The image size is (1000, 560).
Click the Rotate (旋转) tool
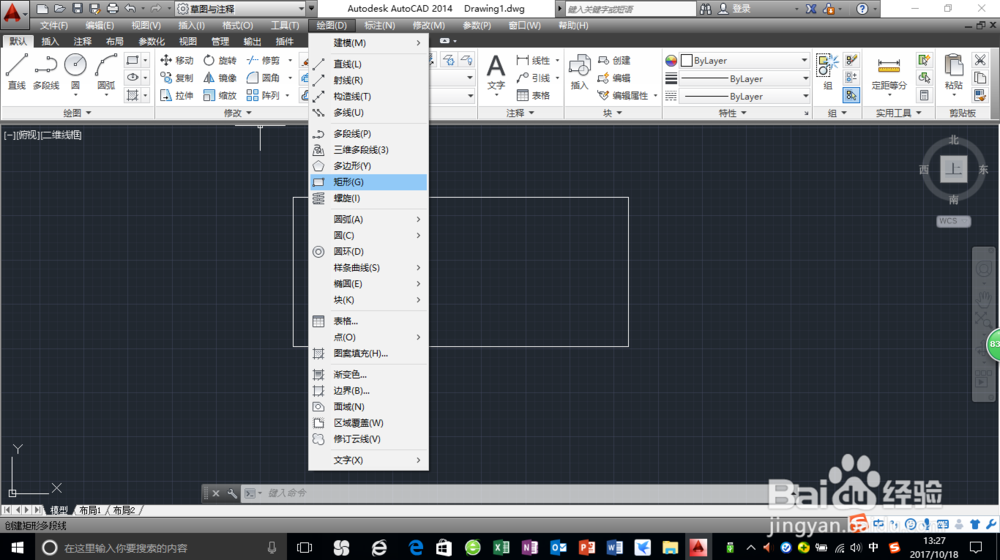point(220,60)
